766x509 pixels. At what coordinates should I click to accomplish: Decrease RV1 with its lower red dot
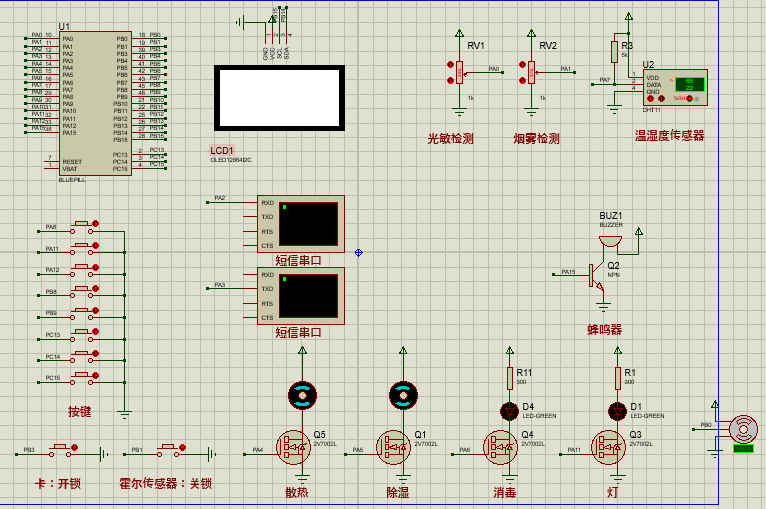click(450, 81)
